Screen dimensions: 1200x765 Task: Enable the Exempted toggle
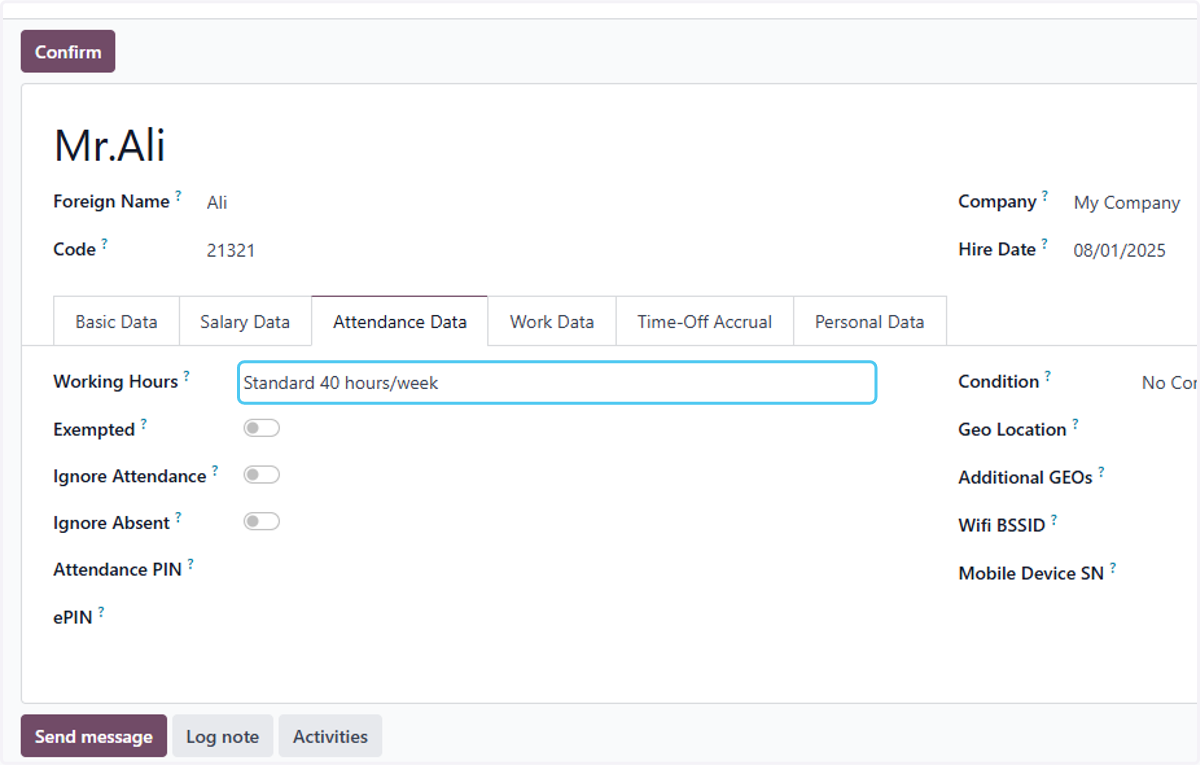pos(261,428)
